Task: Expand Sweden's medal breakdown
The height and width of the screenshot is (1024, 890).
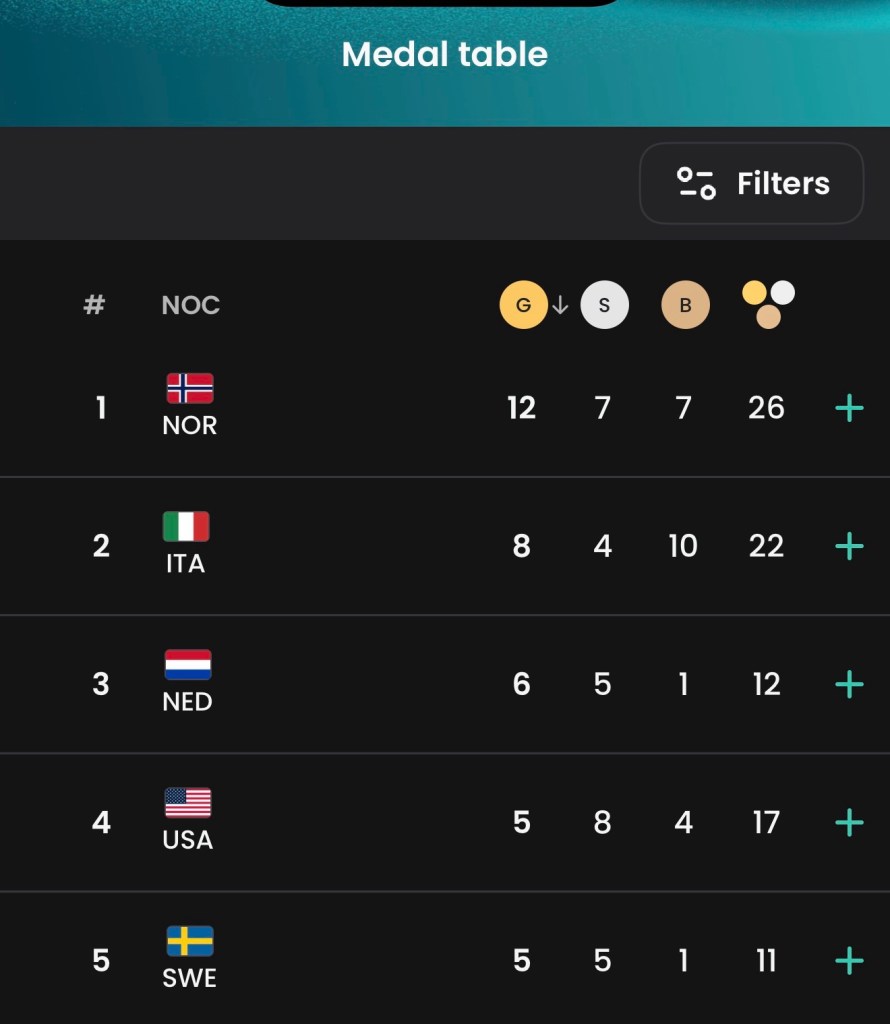Action: 849,961
